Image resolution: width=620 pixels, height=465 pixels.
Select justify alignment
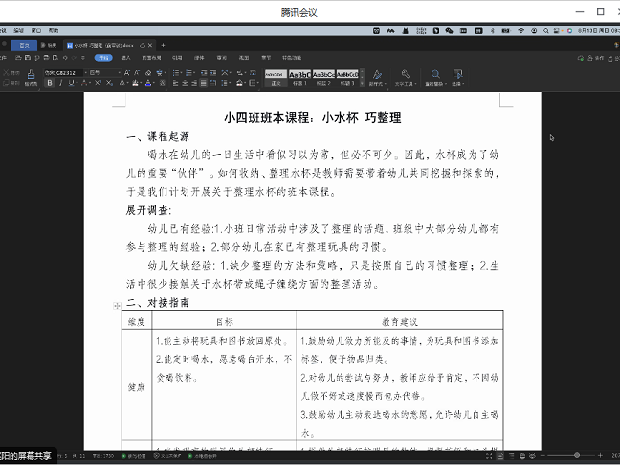pos(204,83)
